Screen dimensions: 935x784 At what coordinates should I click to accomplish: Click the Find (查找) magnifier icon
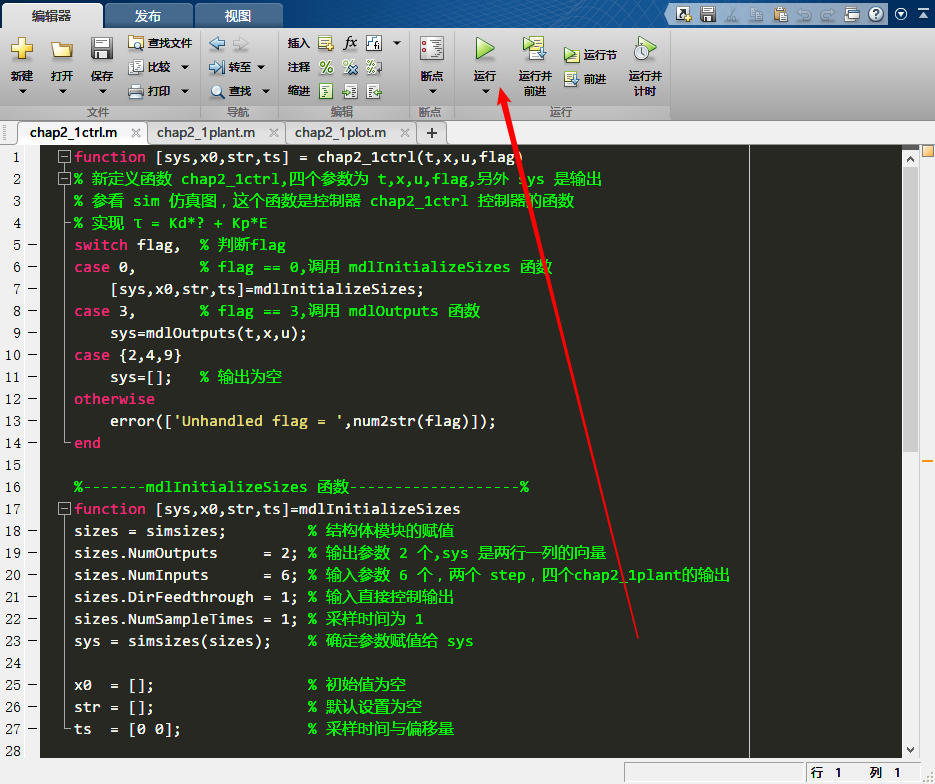pyautogui.click(x=217, y=91)
